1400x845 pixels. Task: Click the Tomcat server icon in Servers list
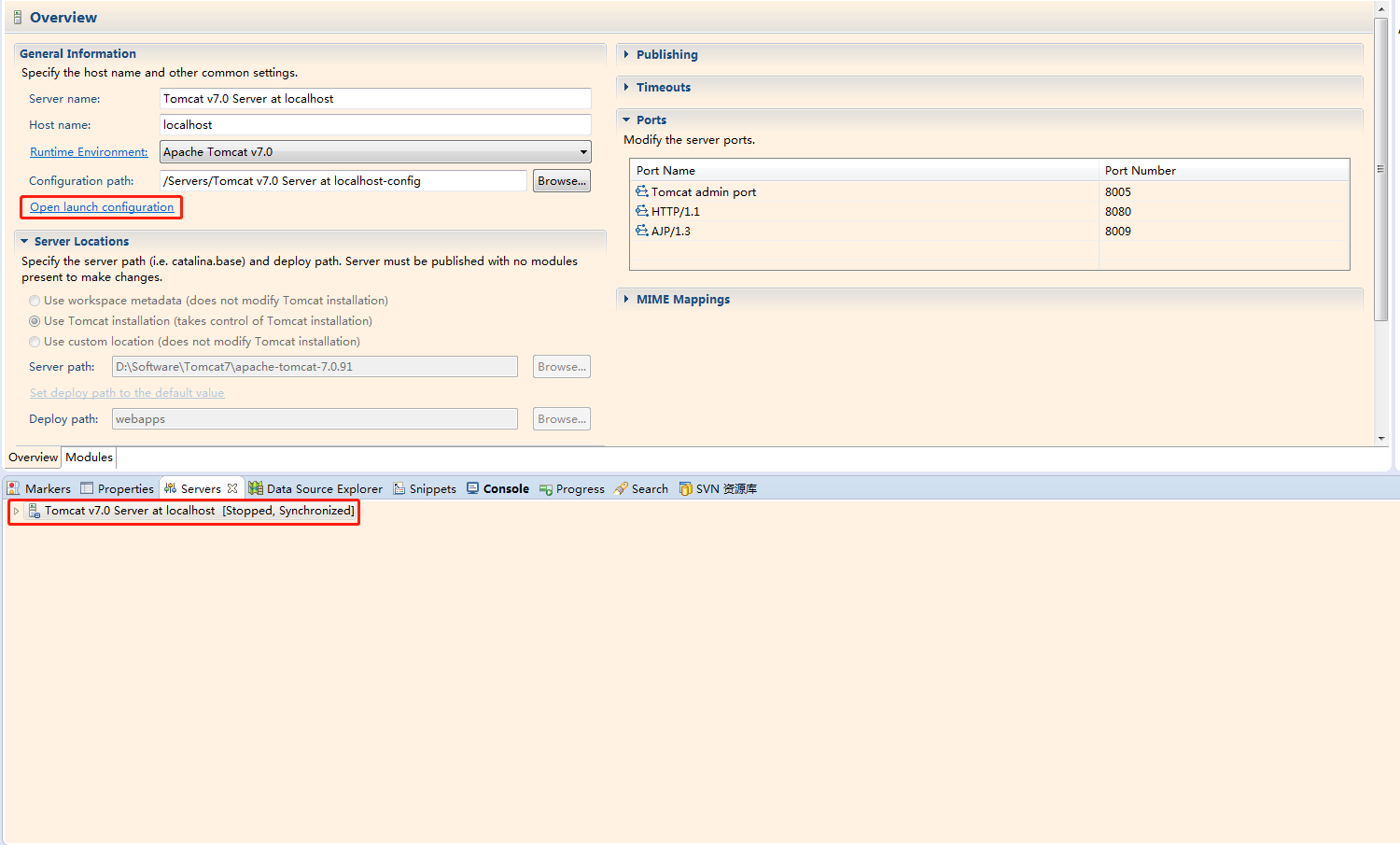coord(34,511)
